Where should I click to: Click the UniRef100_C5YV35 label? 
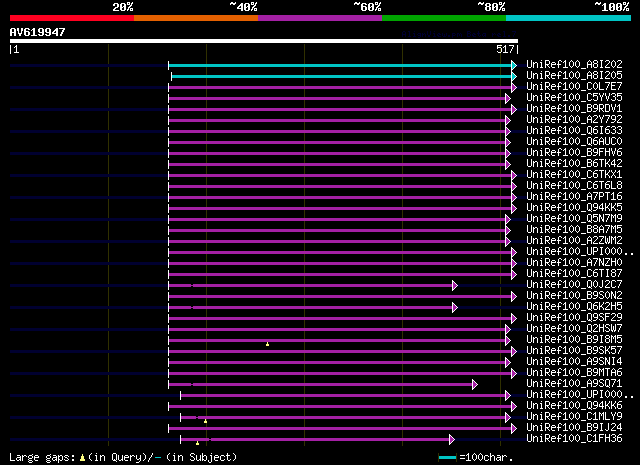[x=574, y=98]
